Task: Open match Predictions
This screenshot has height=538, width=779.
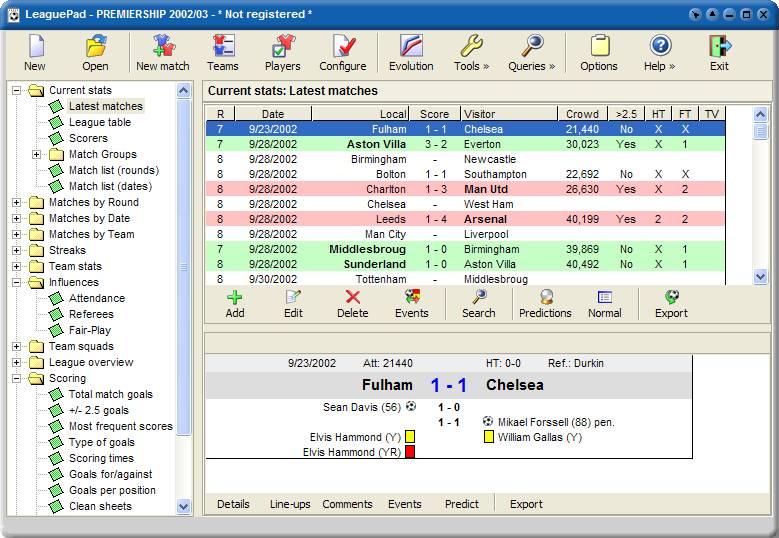Action: [545, 304]
